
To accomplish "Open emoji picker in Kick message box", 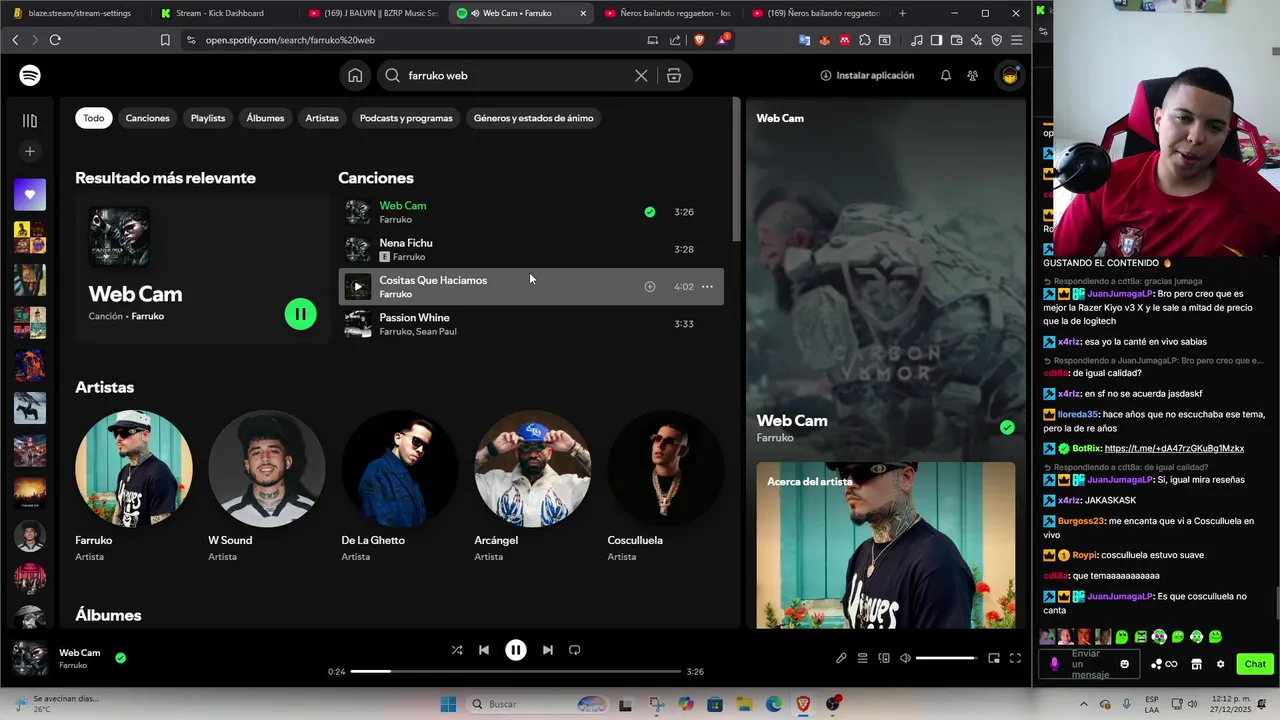I will 1125,664.
